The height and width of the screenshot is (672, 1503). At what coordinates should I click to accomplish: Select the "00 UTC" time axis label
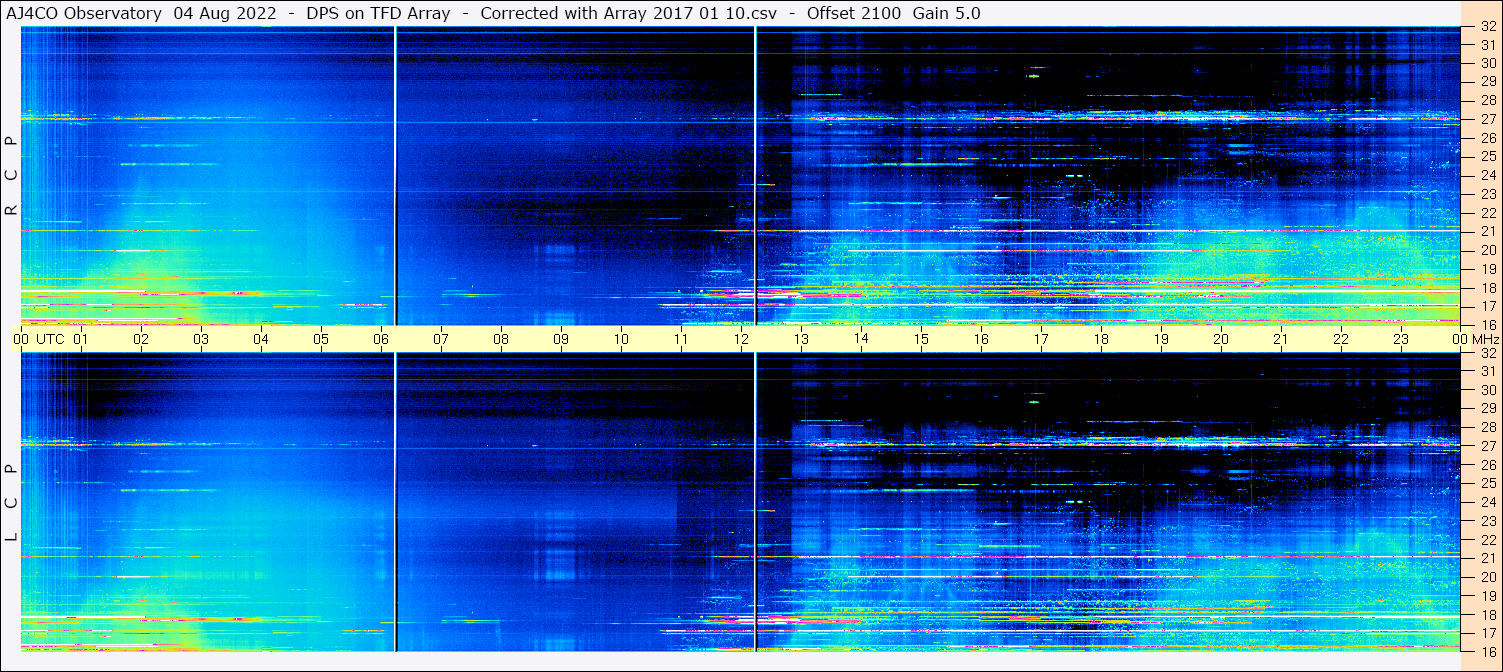[x=38, y=339]
